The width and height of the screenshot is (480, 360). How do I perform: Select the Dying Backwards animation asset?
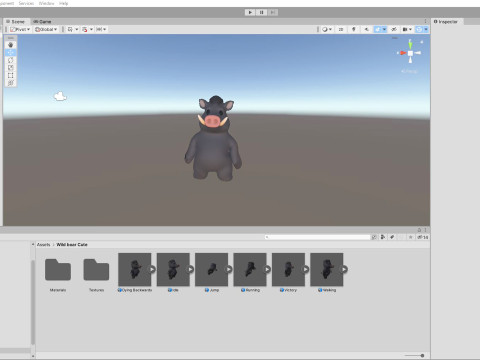click(135, 269)
